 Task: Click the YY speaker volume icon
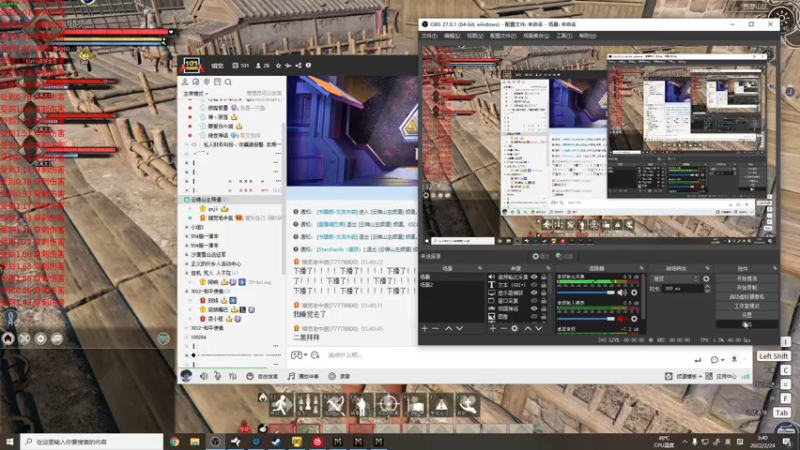click(x=204, y=376)
